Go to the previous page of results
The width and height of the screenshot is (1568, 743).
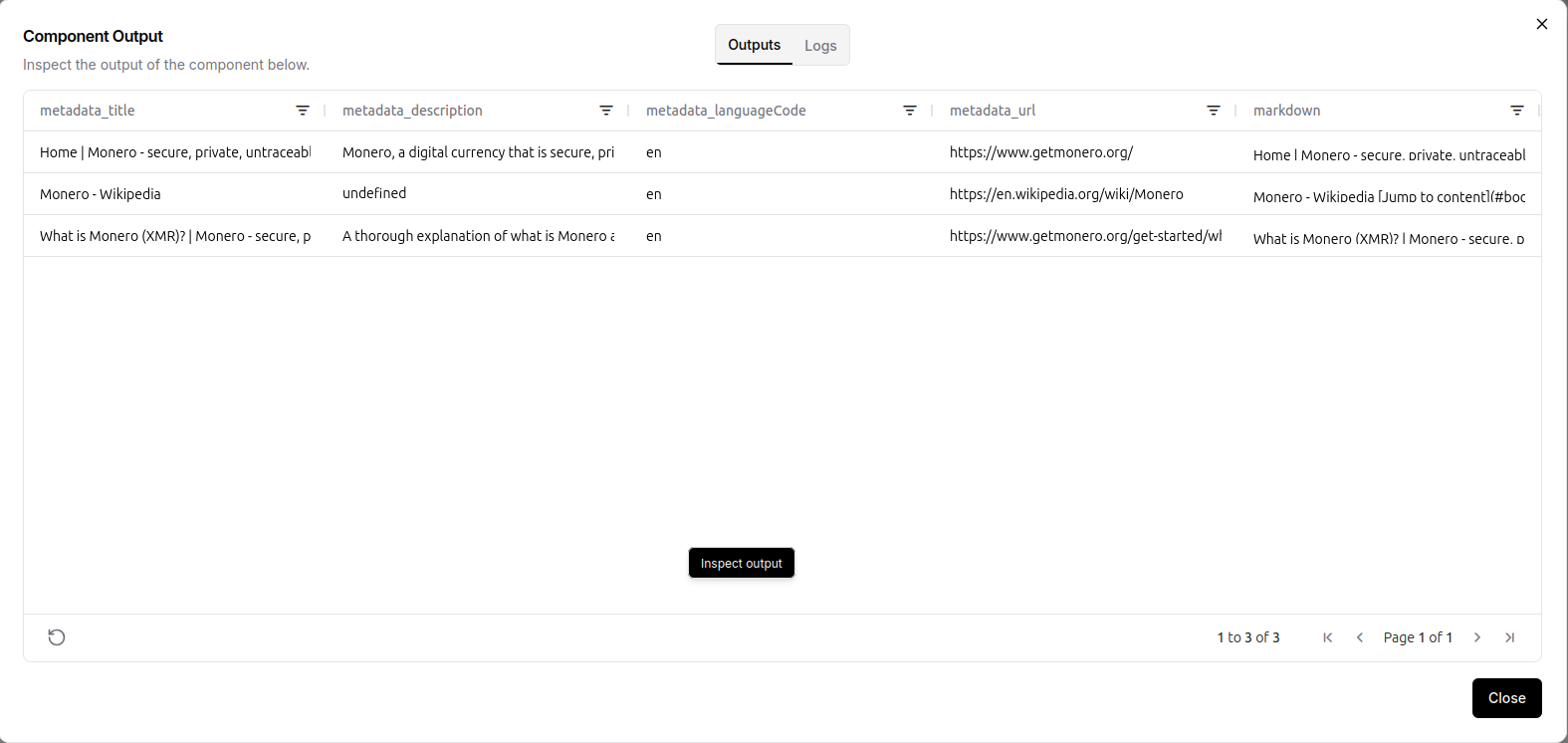(1360, 637)
